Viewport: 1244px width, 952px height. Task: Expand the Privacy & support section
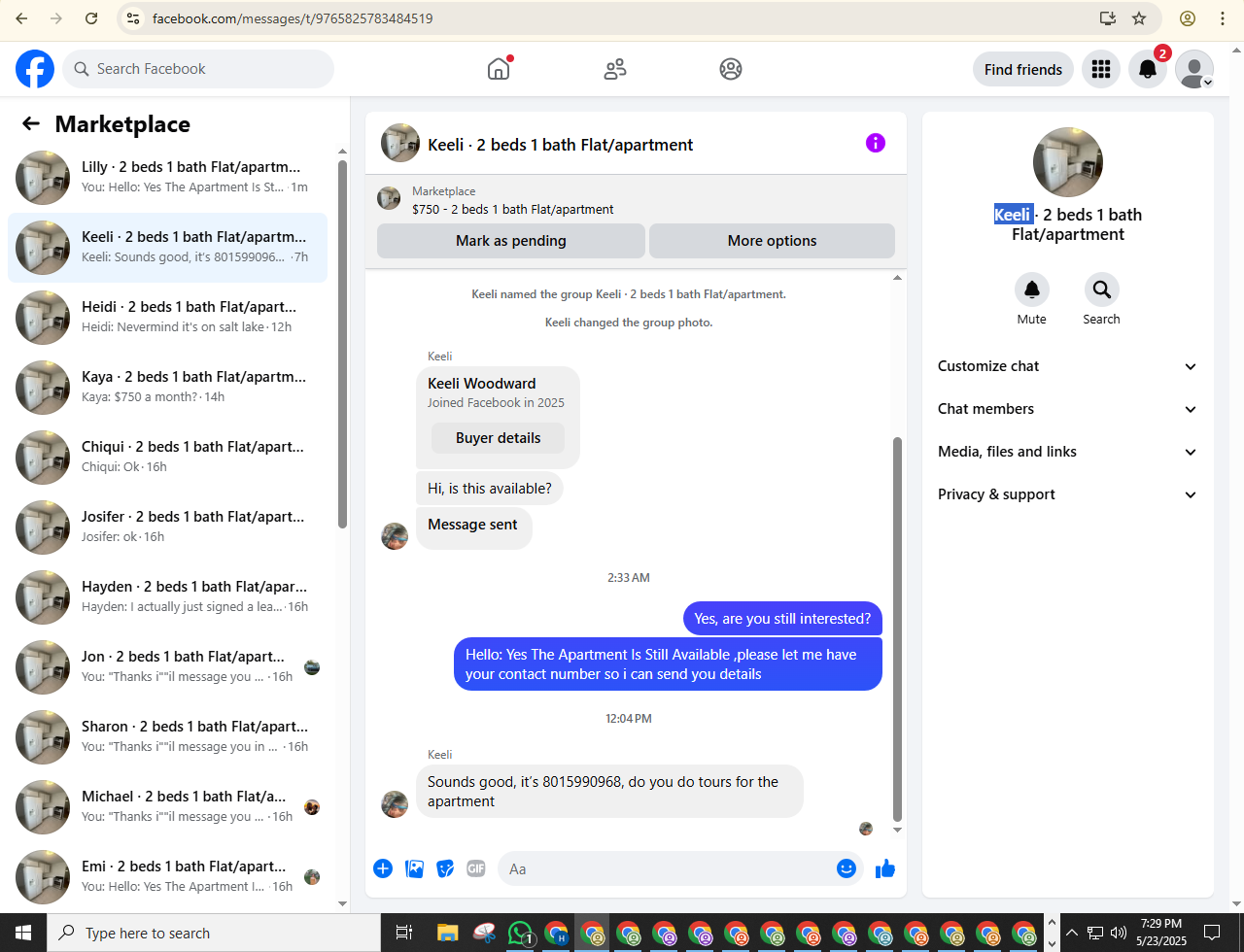pyautogui.click(x=1068, y=494)
